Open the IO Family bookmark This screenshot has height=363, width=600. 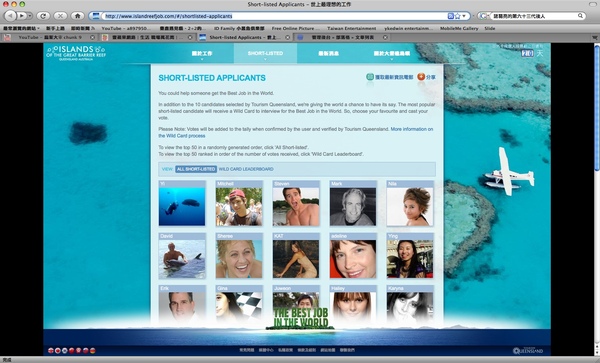(x=239, y=28)
